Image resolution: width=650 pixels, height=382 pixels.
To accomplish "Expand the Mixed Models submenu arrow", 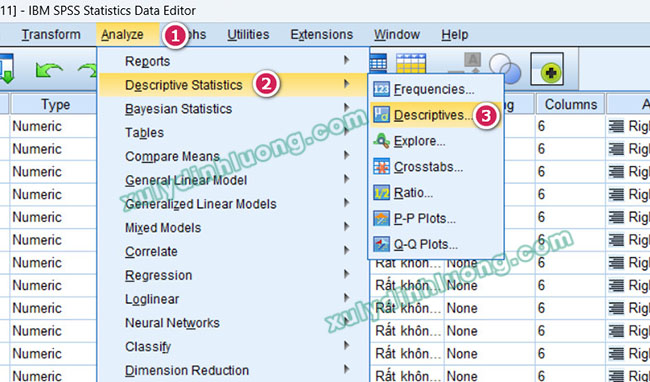I will (347, 227).
